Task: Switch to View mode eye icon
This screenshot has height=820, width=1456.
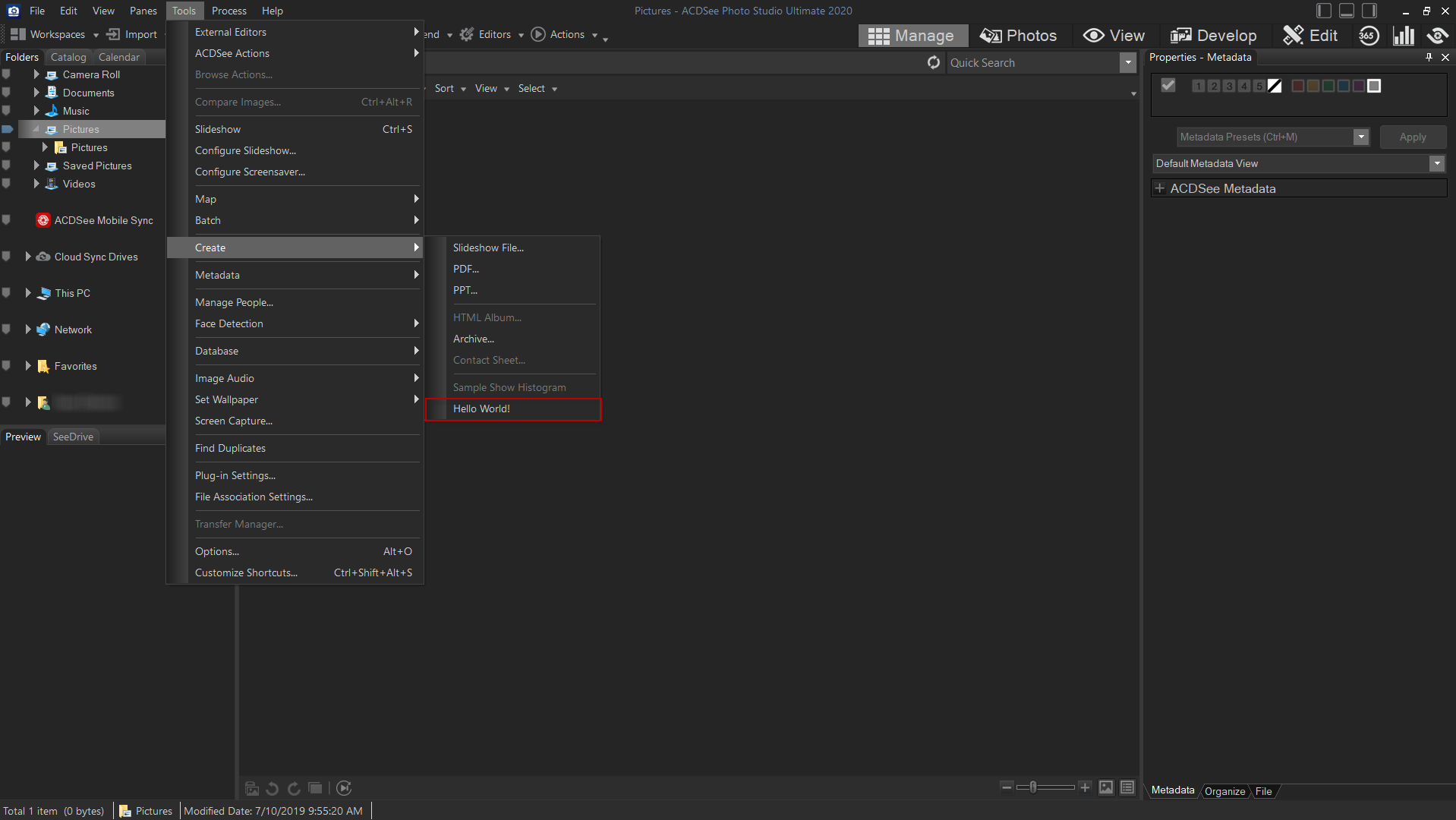Action: tap(1093, 36)
